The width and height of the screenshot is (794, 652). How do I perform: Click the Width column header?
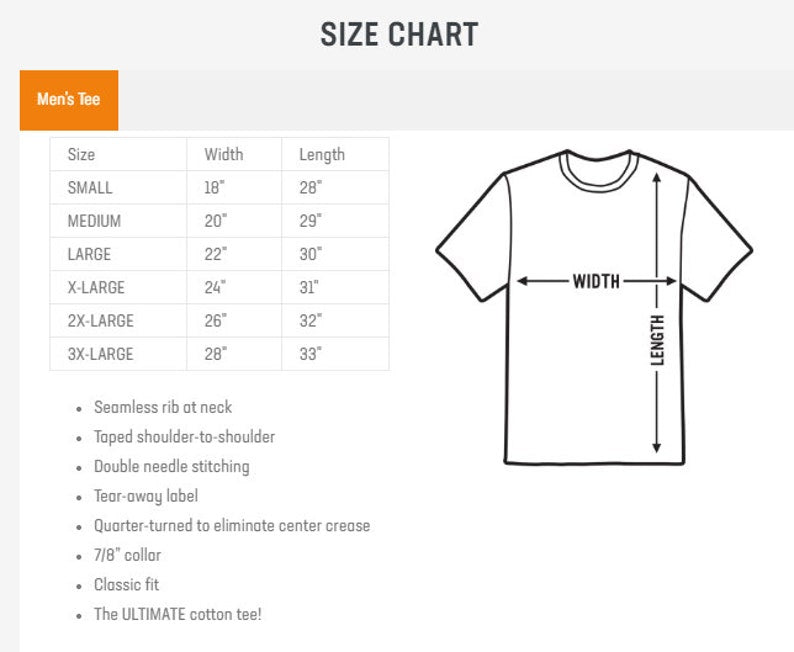click(x=224, y=154)
